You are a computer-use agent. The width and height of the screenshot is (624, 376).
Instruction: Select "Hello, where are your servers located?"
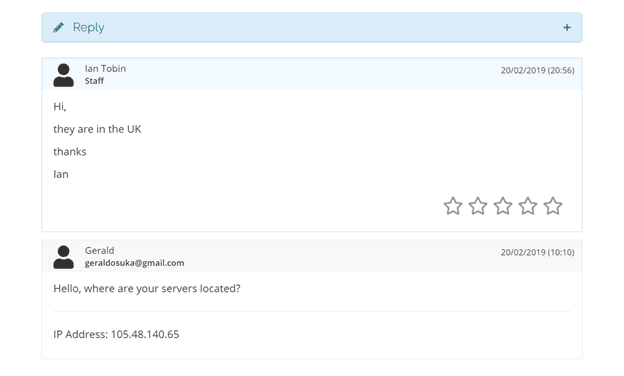(147, 288)
